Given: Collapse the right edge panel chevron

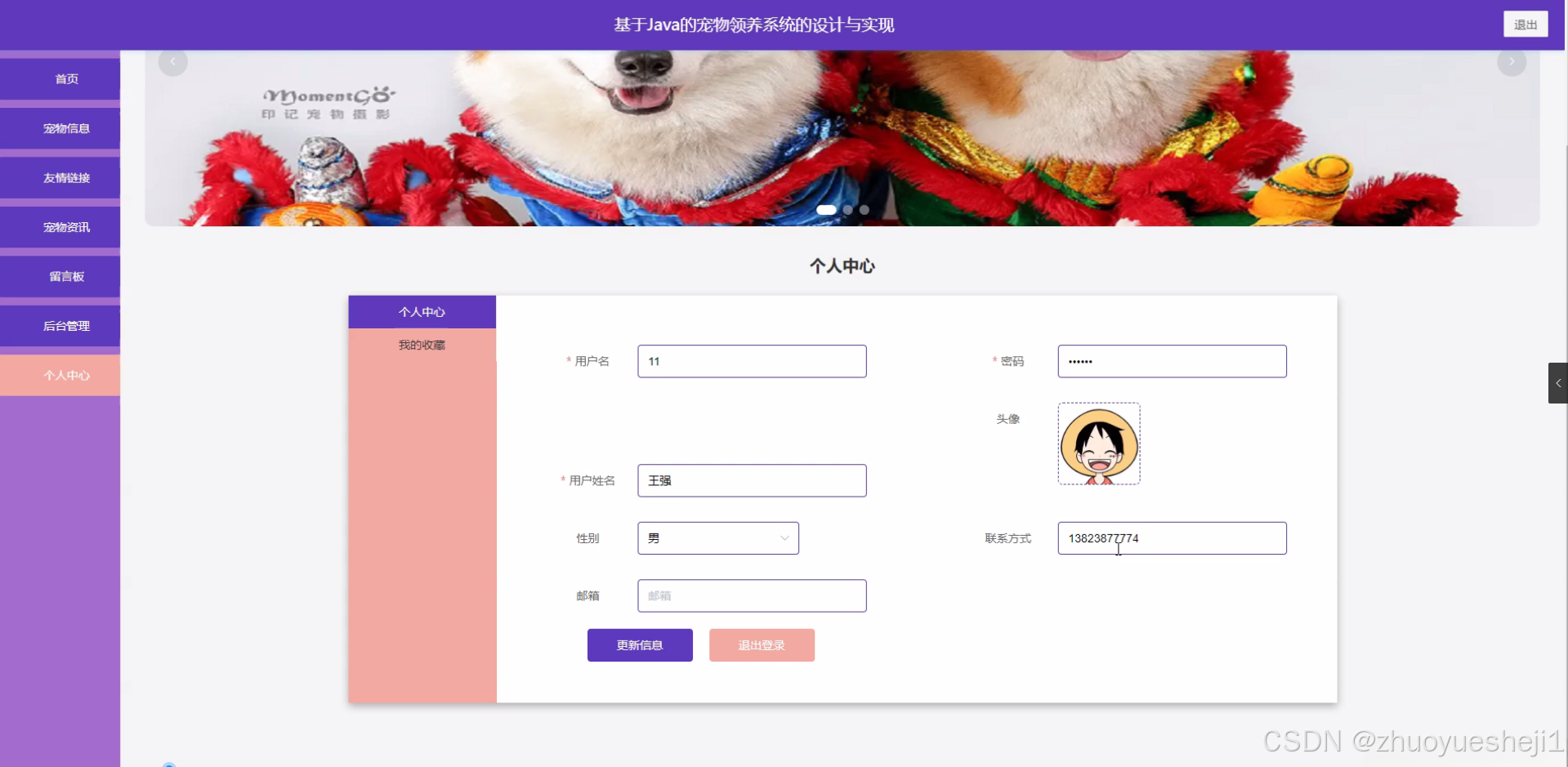Looking at the screenshot, I should pos(1557,382).
